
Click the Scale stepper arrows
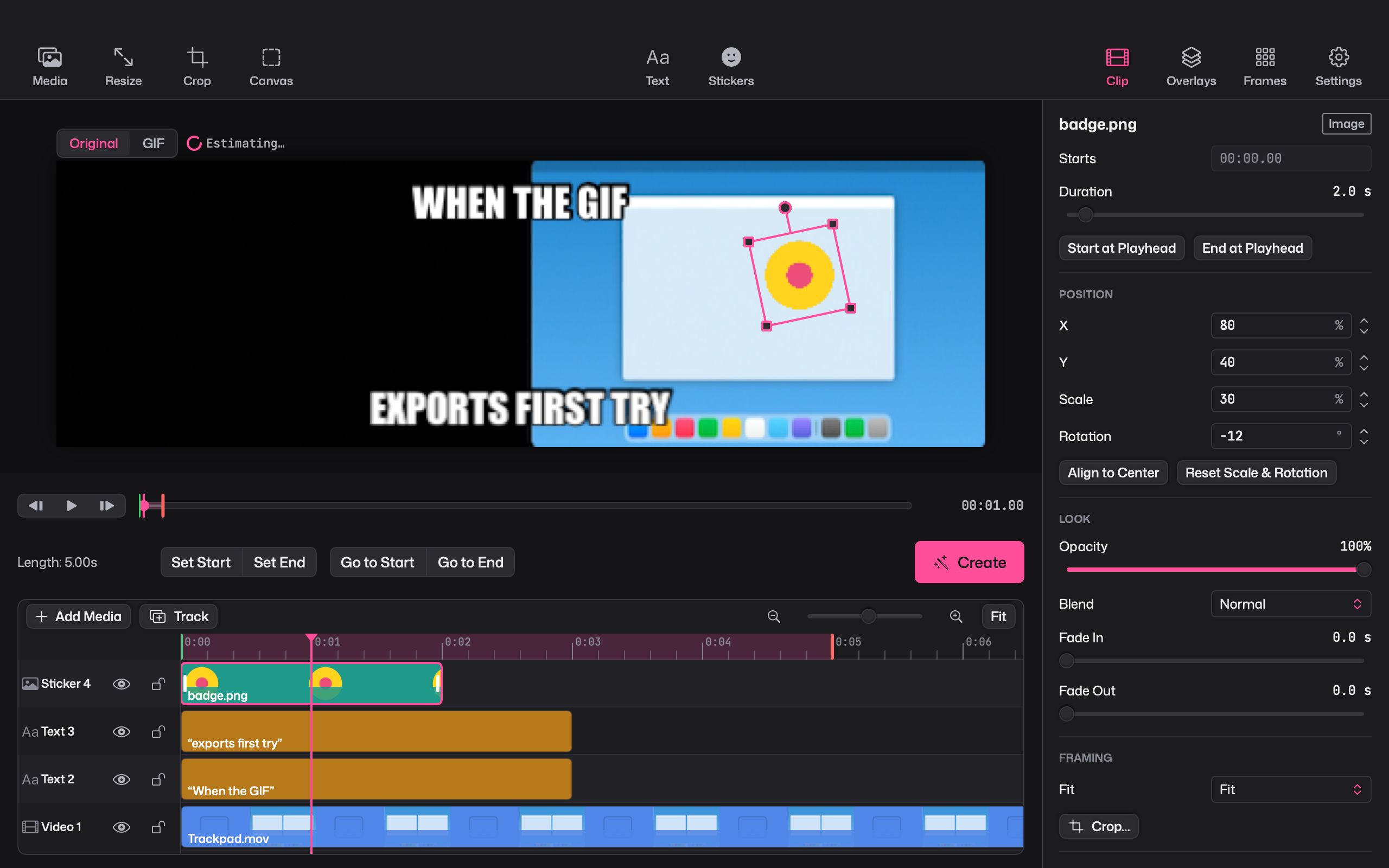pos(1363,400)
